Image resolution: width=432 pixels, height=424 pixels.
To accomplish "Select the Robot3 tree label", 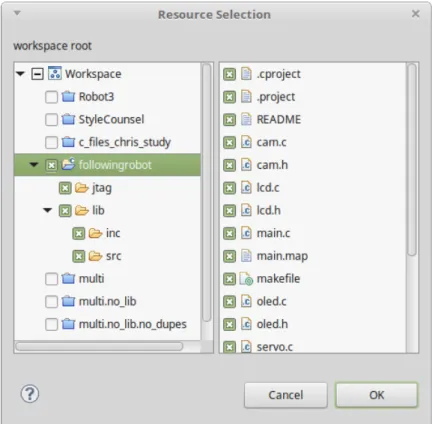I will [96, 97].
